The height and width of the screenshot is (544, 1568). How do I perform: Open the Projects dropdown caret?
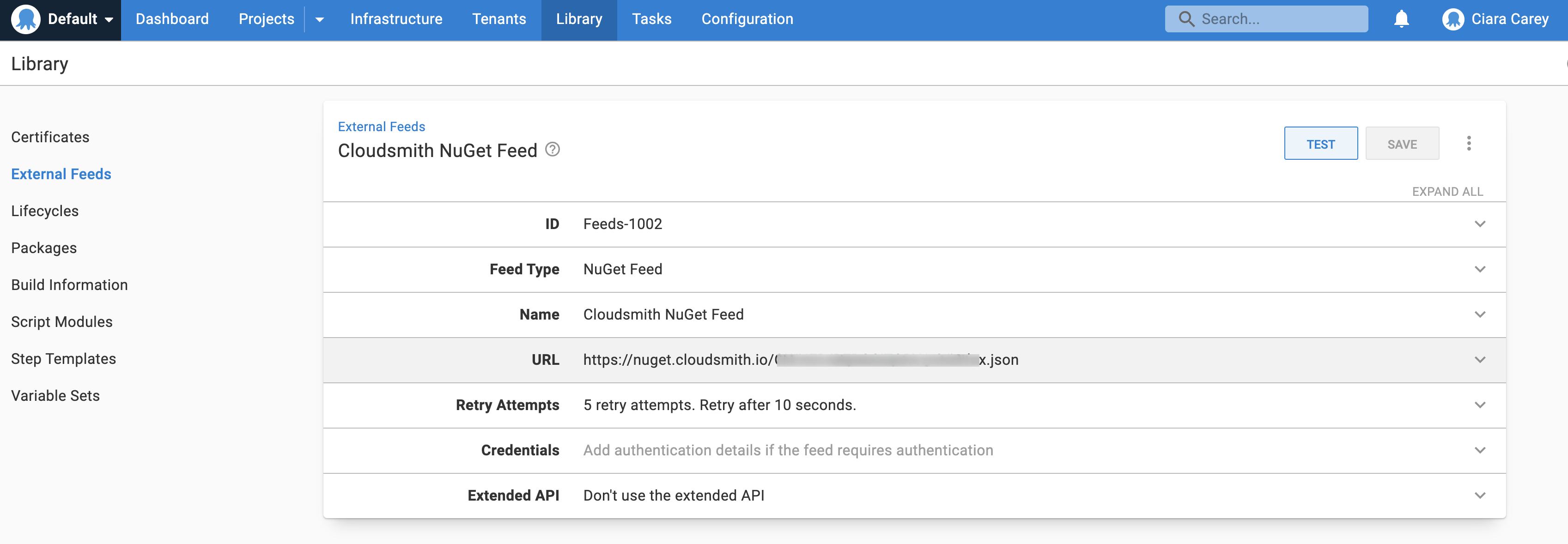(x=320, y=19)
